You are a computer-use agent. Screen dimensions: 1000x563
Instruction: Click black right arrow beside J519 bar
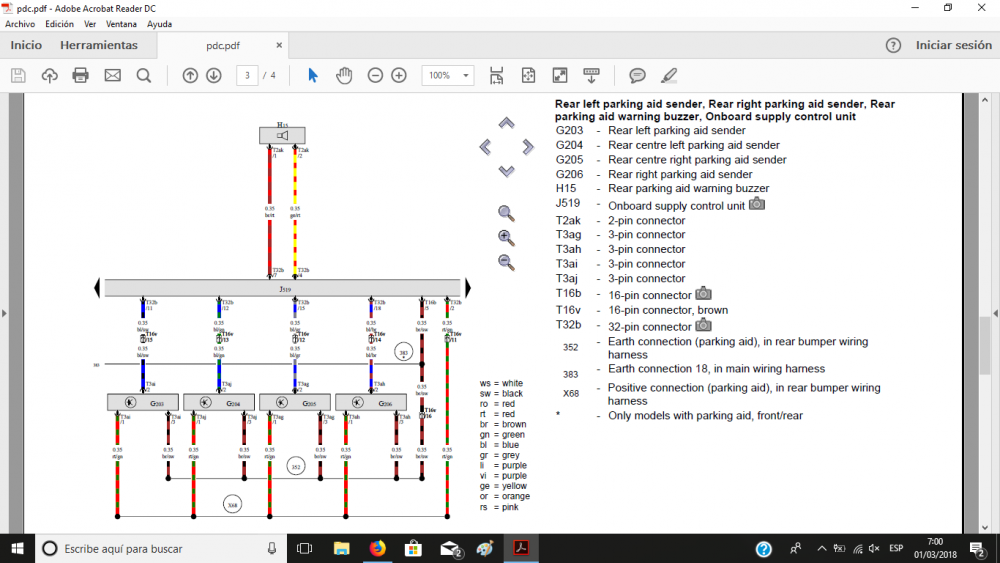coord(467,288)
